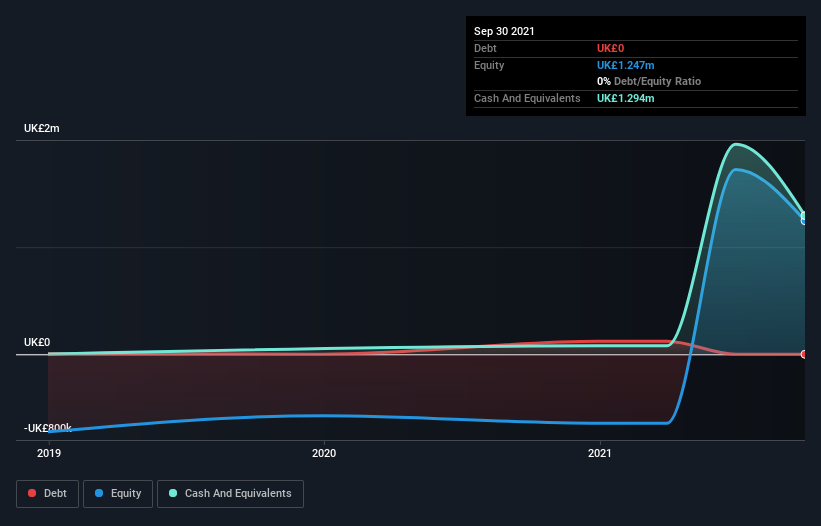Click the Sep 30 2021 tooltip date
The image size is (821, 526).
[504, 31]
